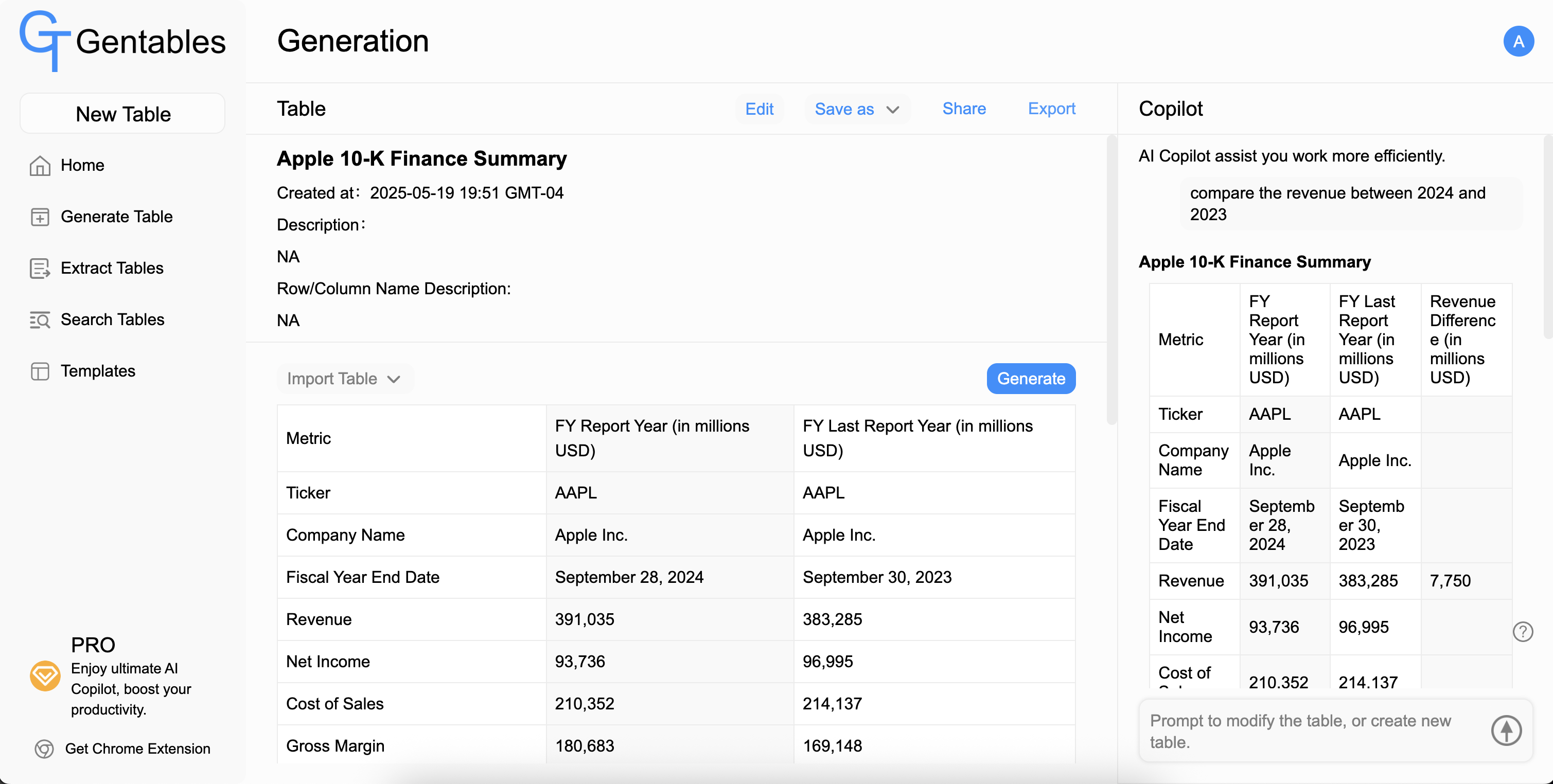Click the Chrome extension icon

(44, 749)
